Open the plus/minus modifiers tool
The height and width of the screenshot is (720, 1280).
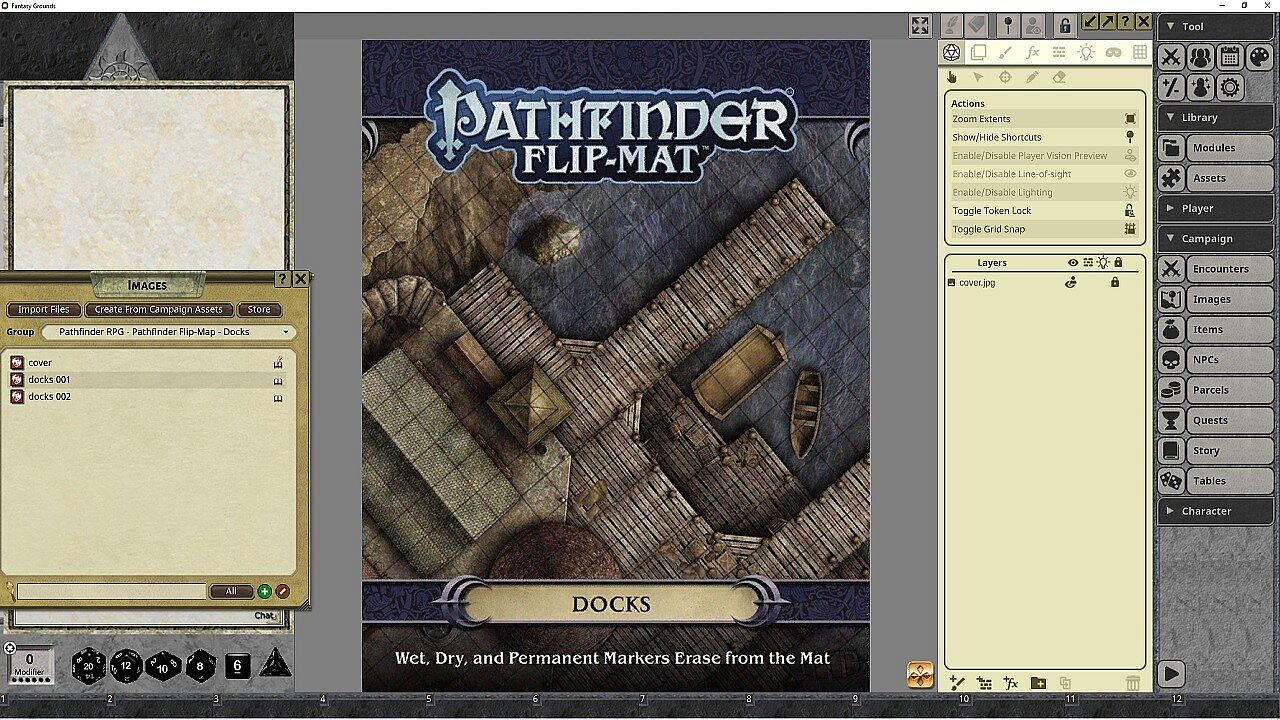pyautogui.click(x=1171, y=87)
